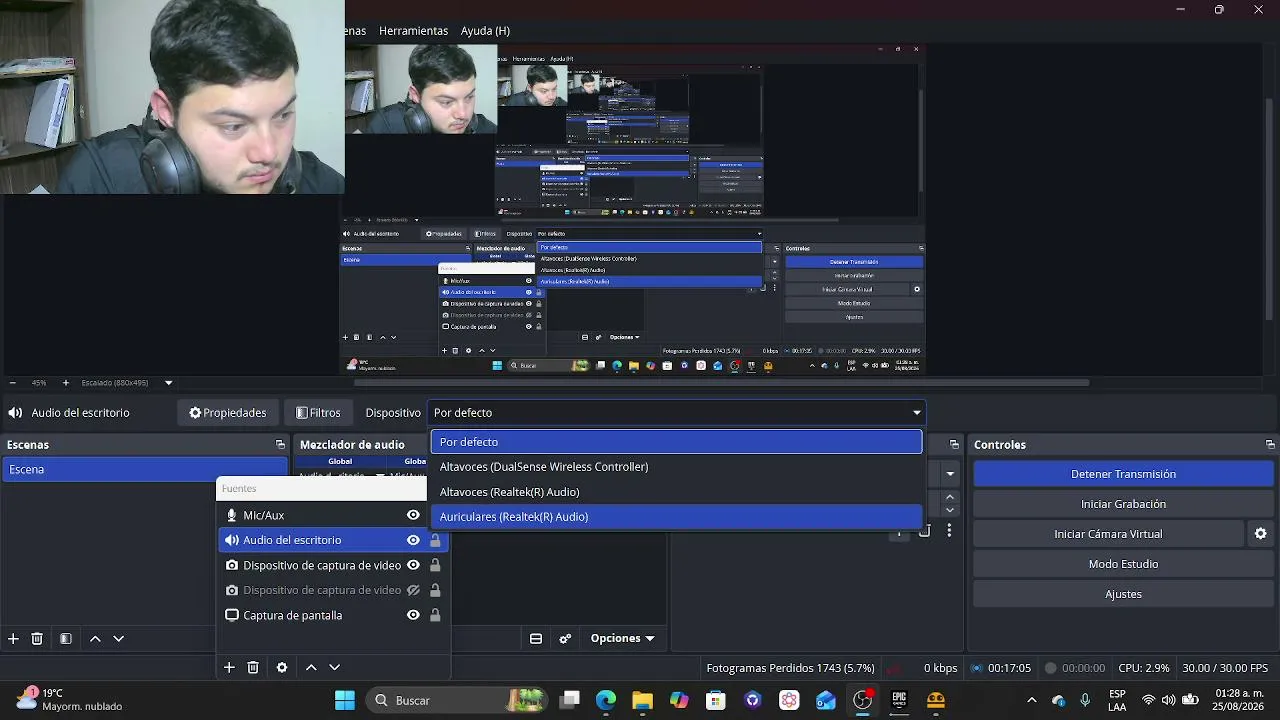Open the Herramientas menu
Image resolution: width=1280 pixels, height=720 pixels.
(x=414, y=31)
